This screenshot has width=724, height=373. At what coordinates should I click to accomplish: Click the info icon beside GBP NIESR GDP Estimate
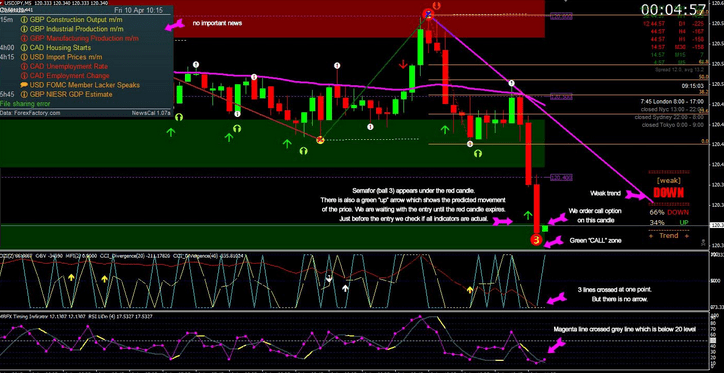(x=24, y=94)
